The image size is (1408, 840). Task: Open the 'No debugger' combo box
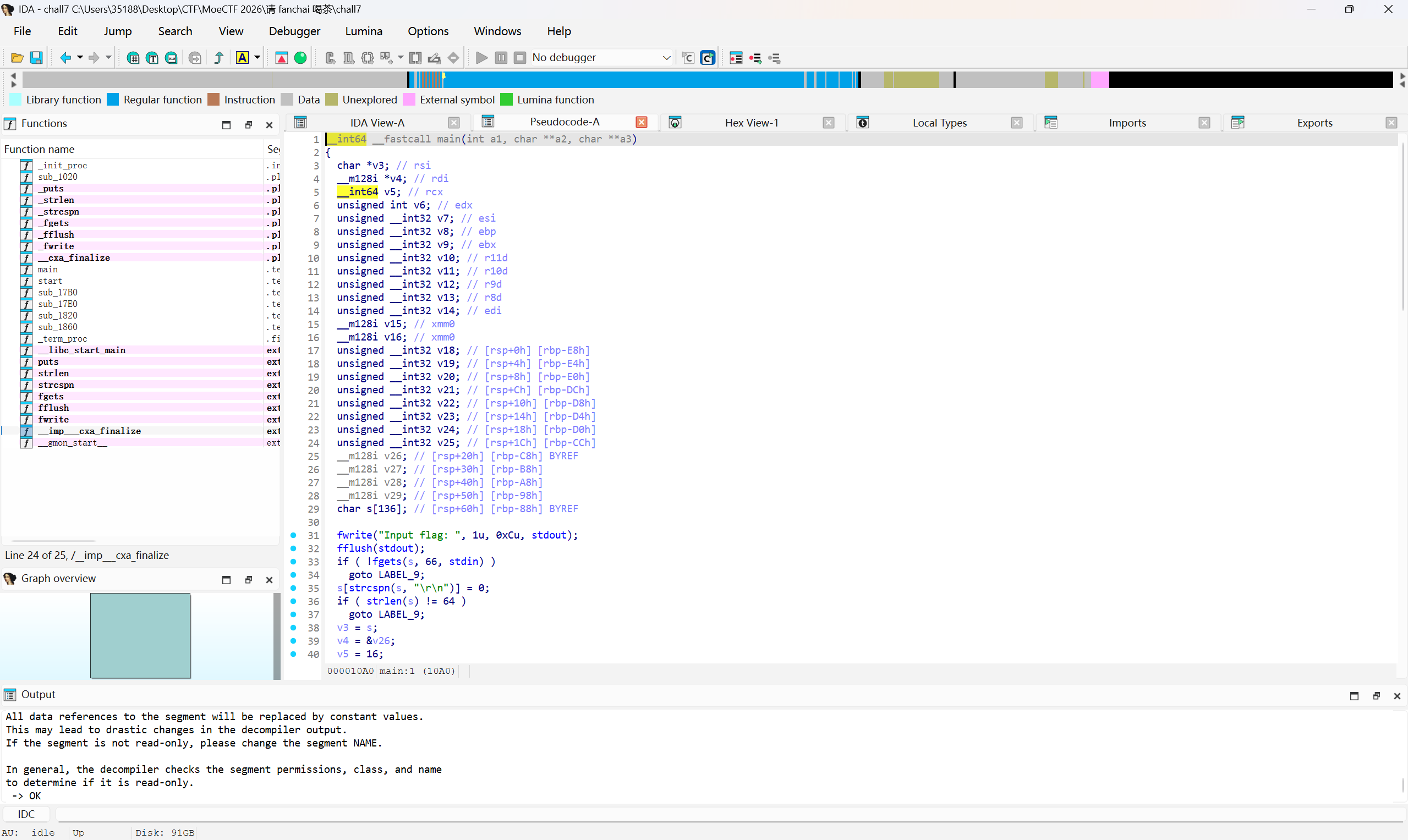click(602, 58)
